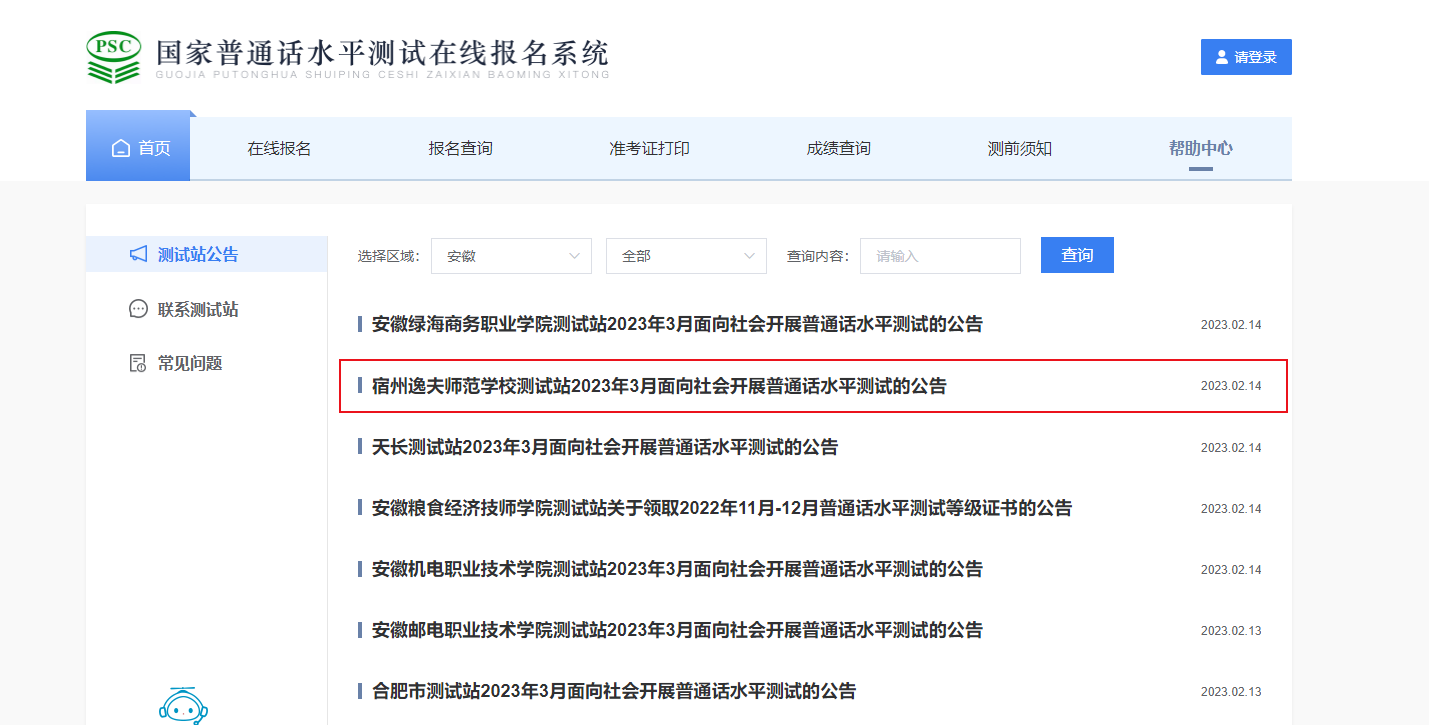This screenshot has height=725, width=1429.
Task: Open the 帮助中心 menu
Action: [x=1200, y=149]
